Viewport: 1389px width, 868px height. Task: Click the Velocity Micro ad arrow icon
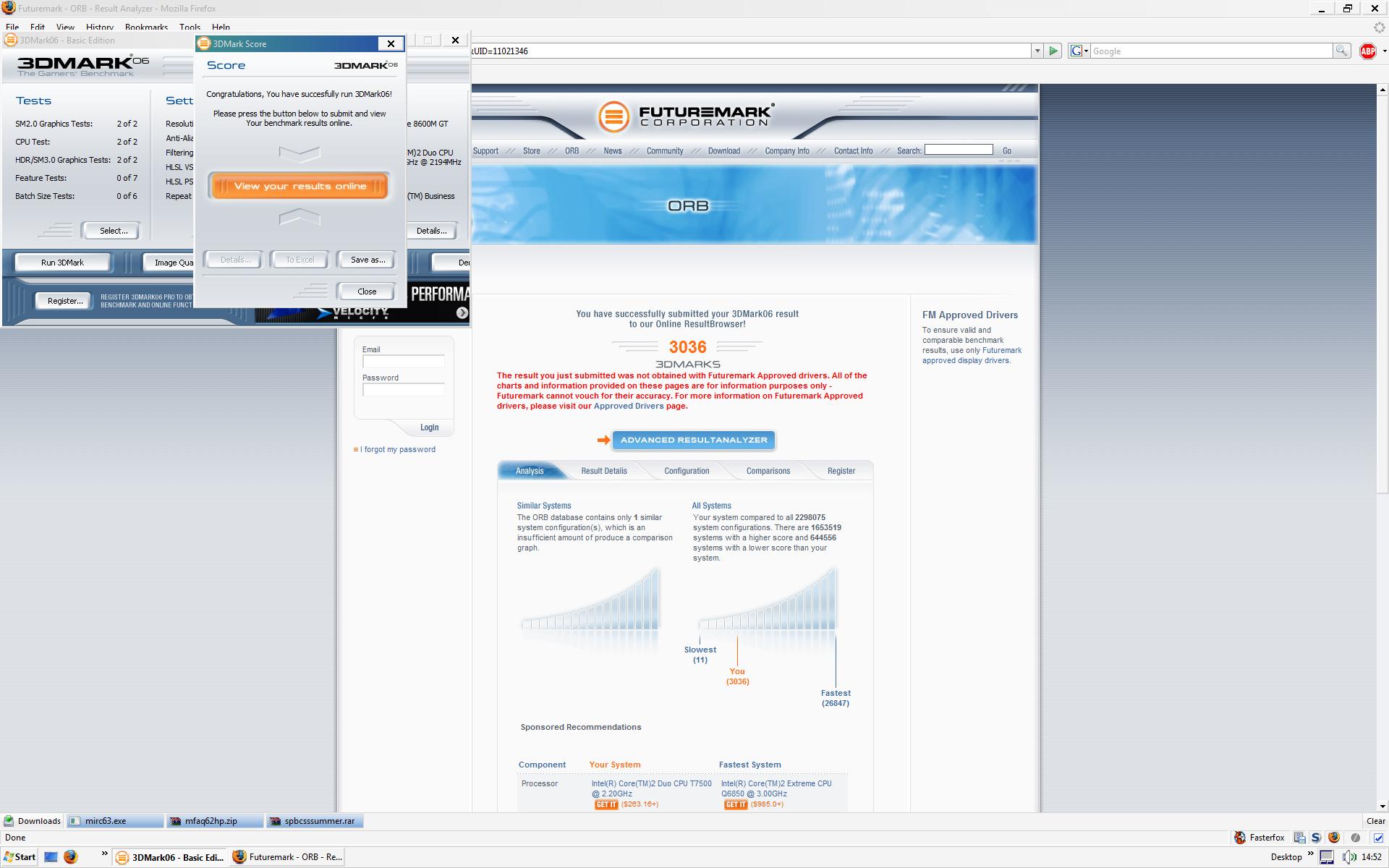(462, 312)
